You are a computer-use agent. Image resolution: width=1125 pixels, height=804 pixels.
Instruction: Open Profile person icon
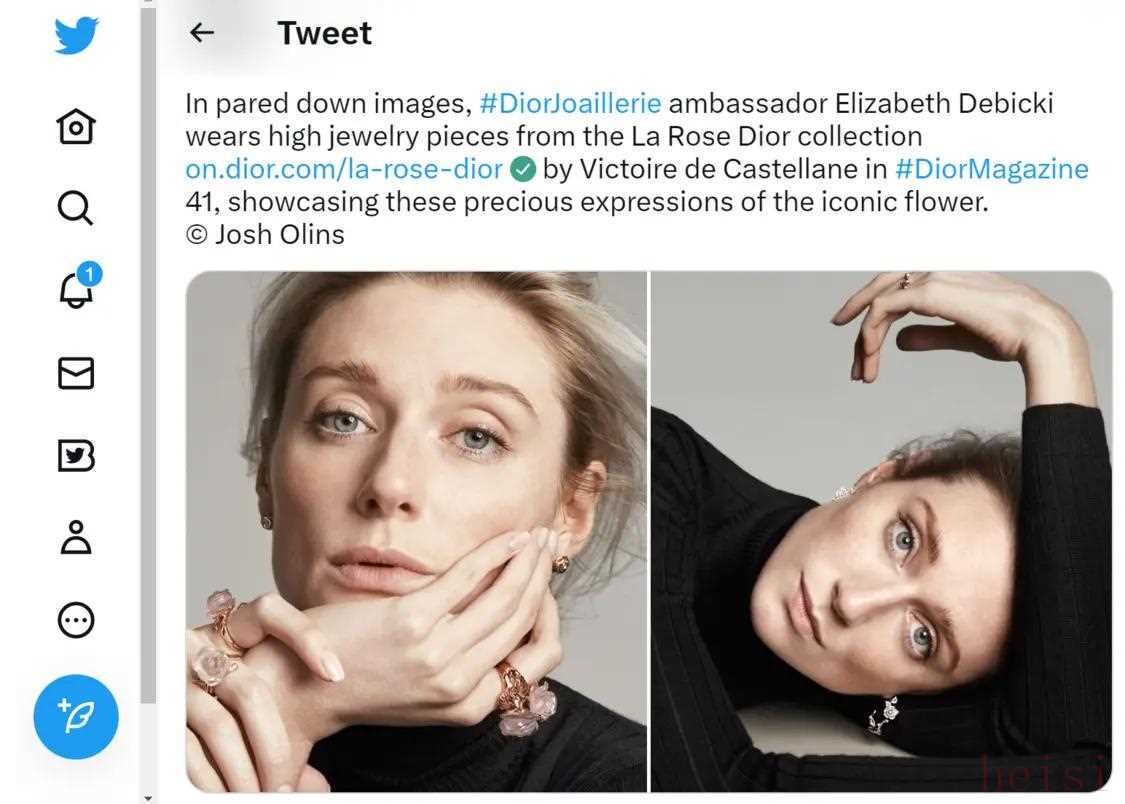pyautogui.click(x=76, y=537)
